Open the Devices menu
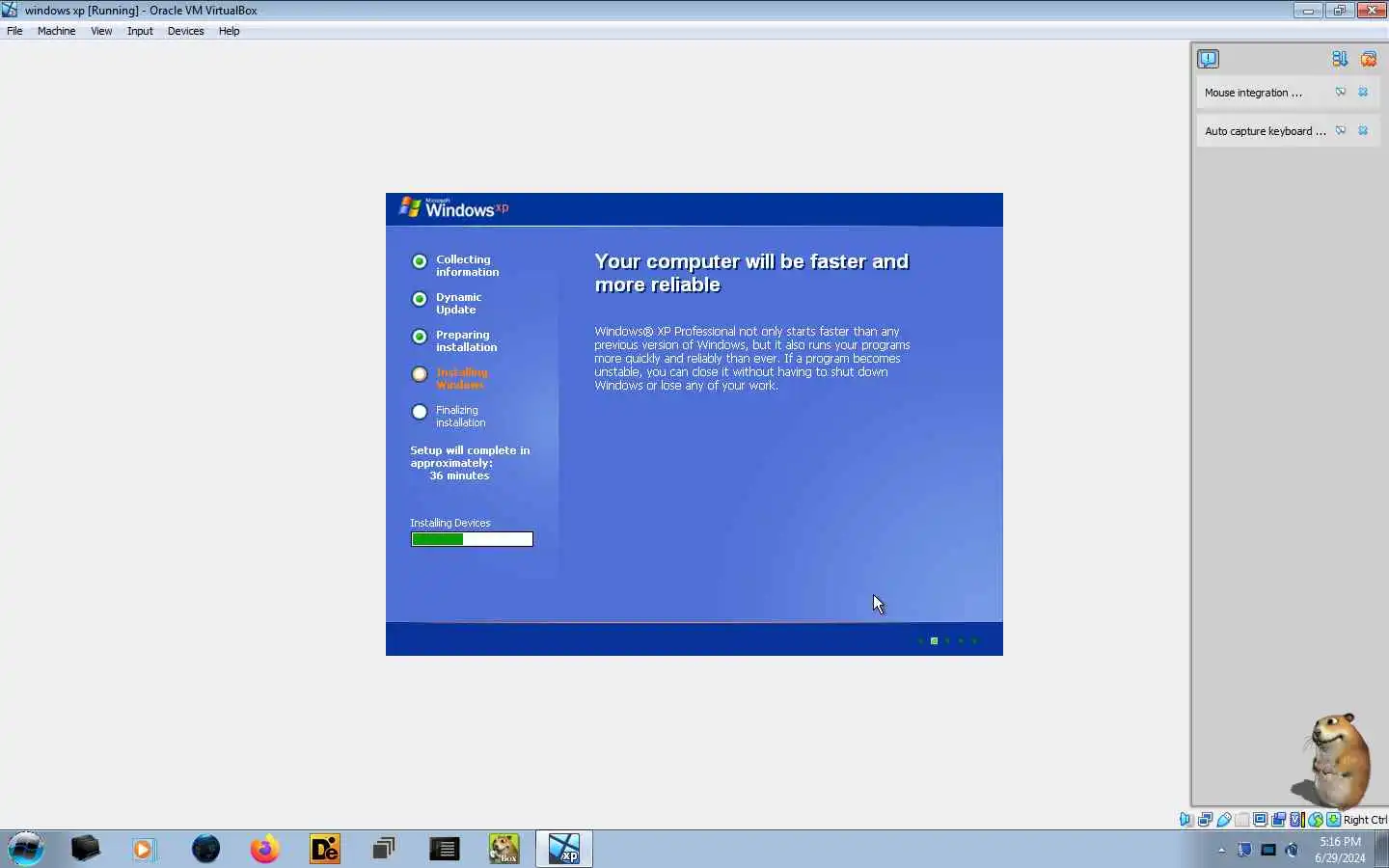1389x868 pixels. pyautogui.click(x=185, y=31)
